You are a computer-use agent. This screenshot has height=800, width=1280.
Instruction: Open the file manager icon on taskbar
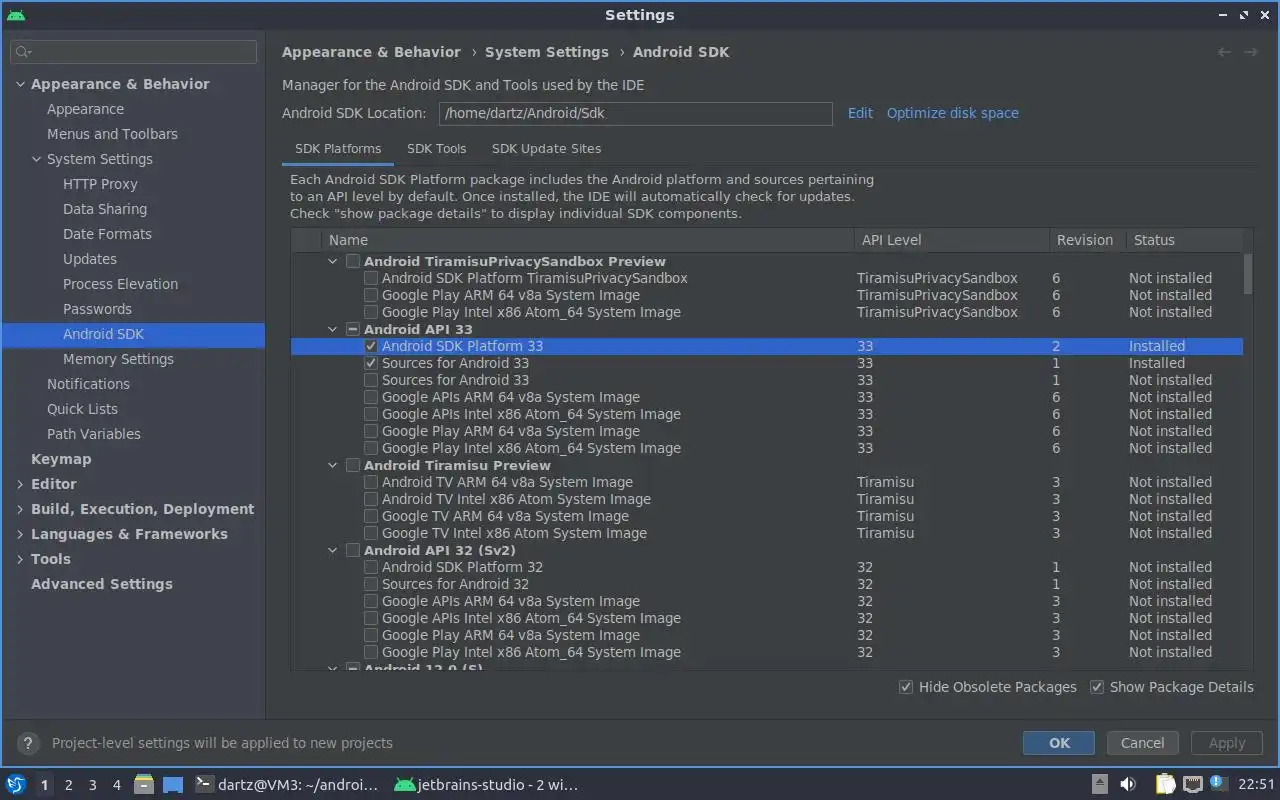point(144,784)
